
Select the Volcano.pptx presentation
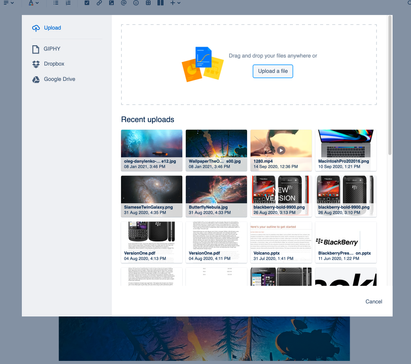coord(281,242)
